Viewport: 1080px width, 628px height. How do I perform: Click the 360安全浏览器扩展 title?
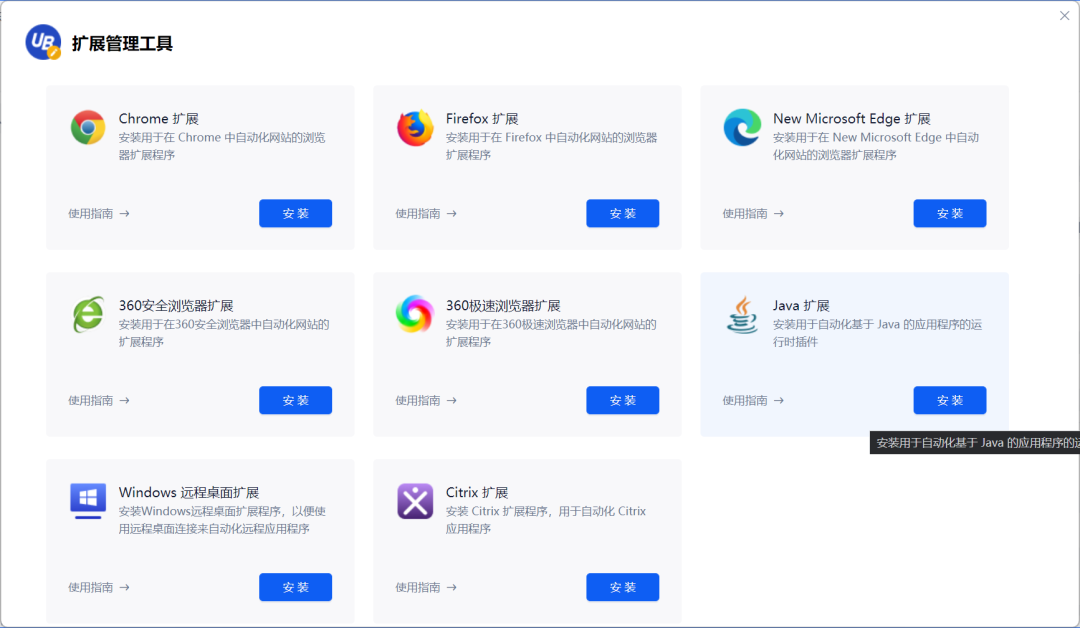[x=176, y=306]
